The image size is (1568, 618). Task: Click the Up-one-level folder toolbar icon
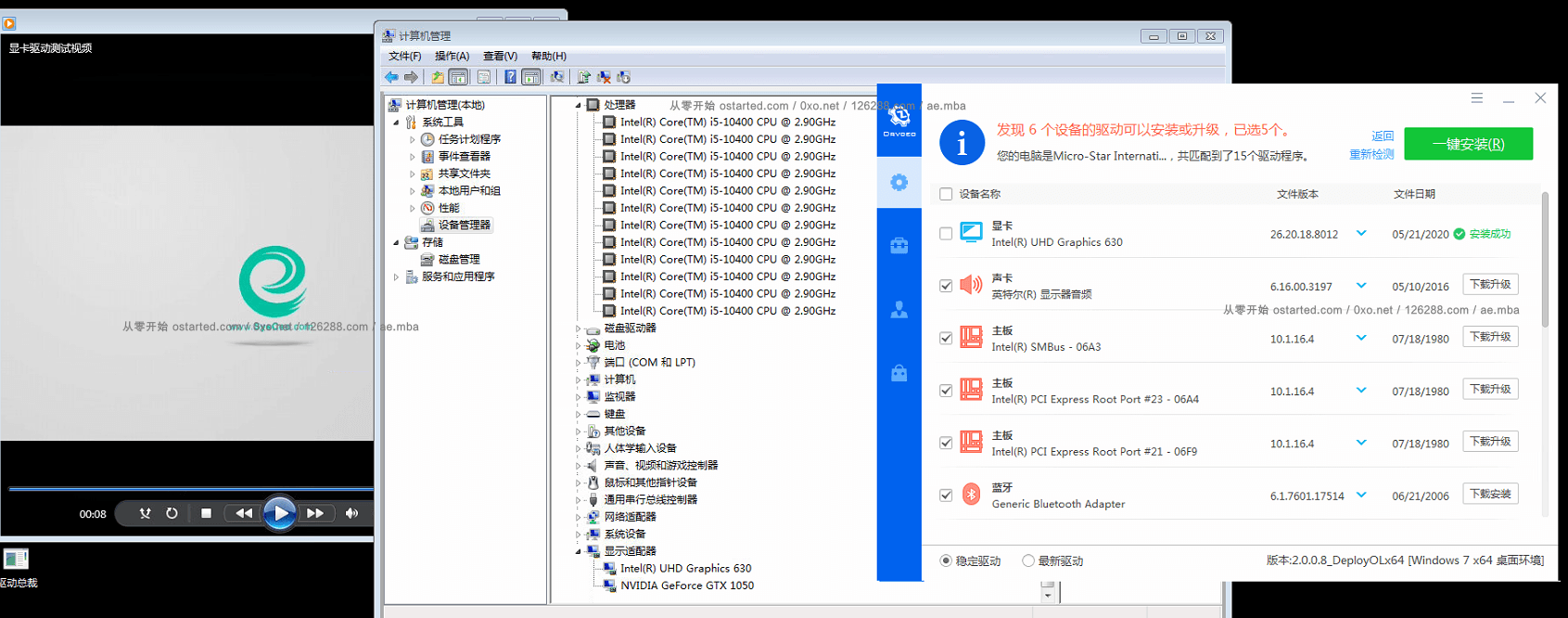pyautogui.click(x=438, y=77)
